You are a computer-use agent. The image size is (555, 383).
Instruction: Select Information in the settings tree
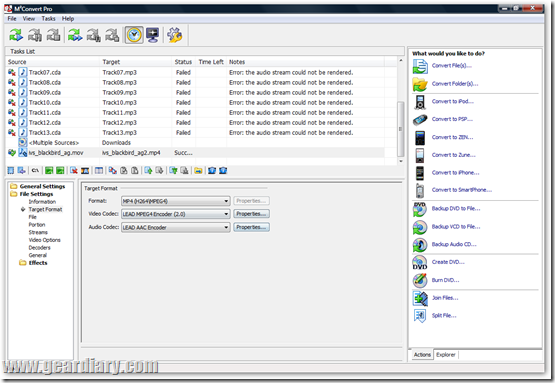click(42, 202)
